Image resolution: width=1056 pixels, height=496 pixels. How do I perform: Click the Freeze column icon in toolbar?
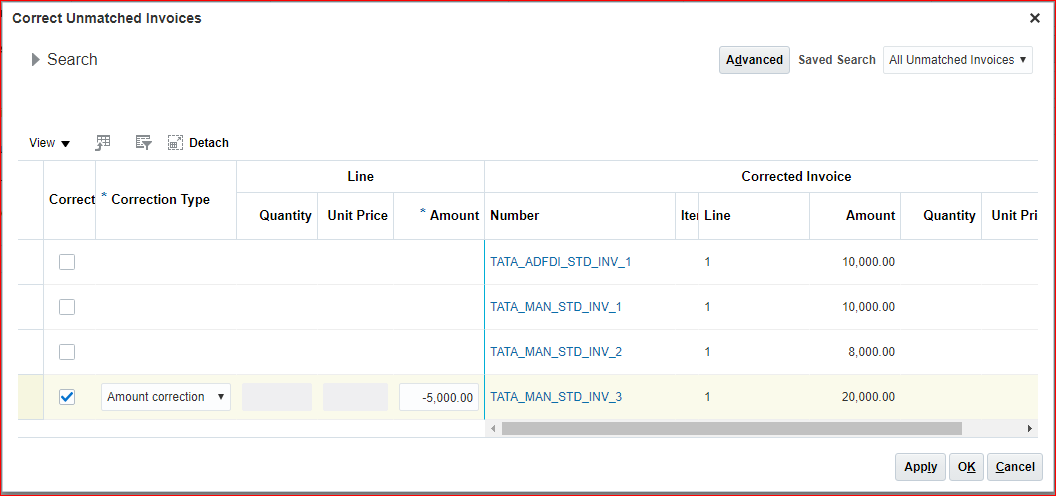[103, 143]
